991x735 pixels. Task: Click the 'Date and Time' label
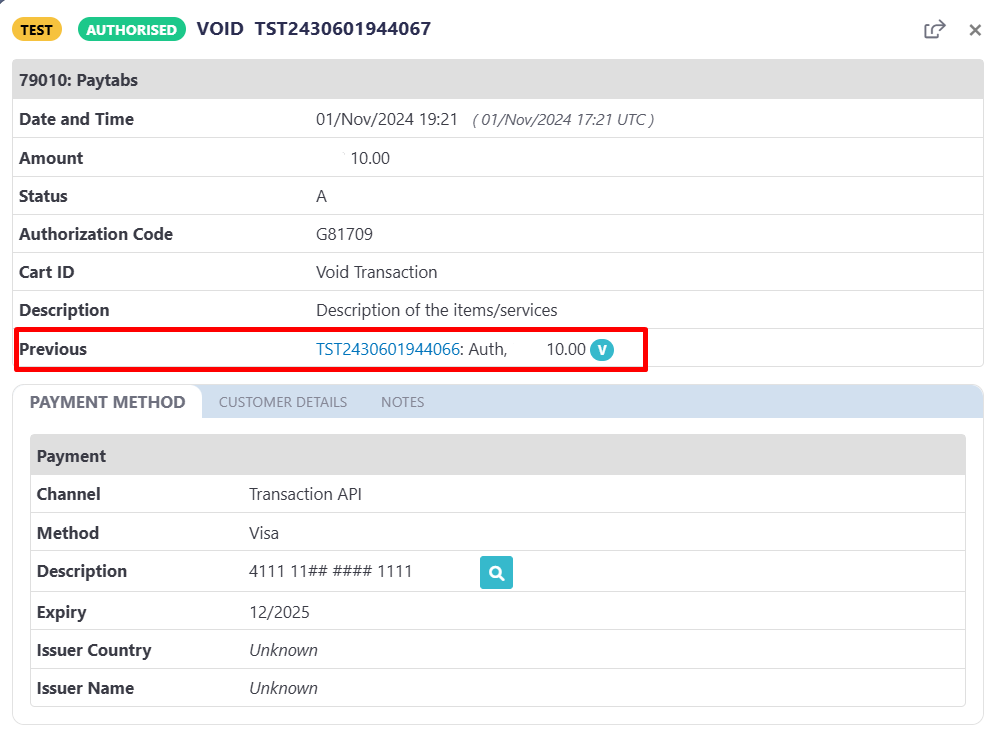76,119
